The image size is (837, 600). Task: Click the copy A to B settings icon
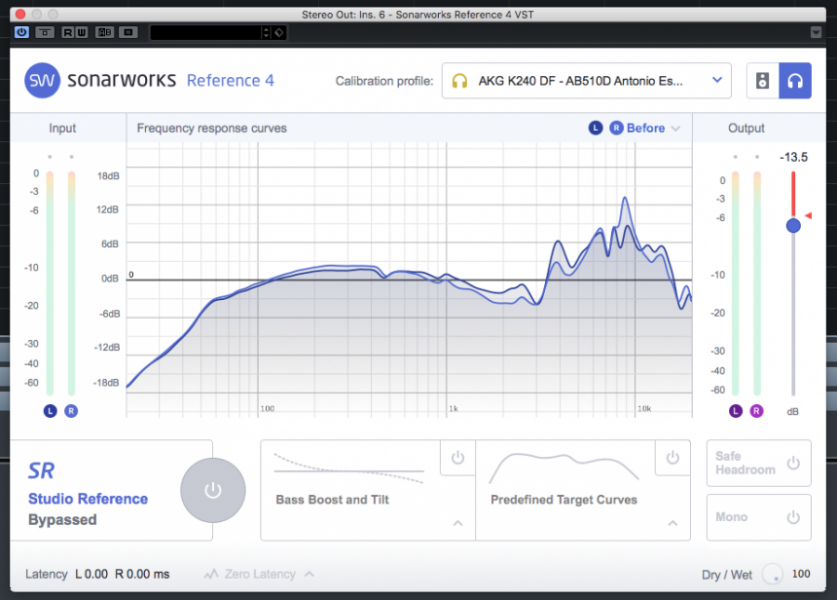coord(128,32)
